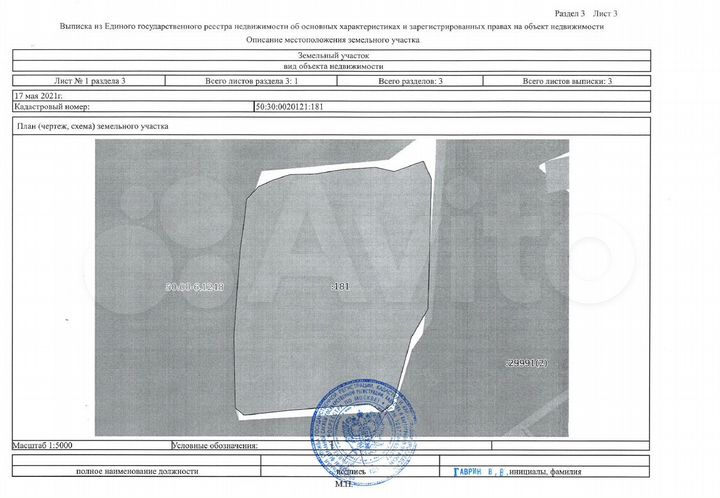Click the Всего разделов: 3 cell
Image resolution: width=720 pixels, height=498 pixels.
[x=410, y=81]
